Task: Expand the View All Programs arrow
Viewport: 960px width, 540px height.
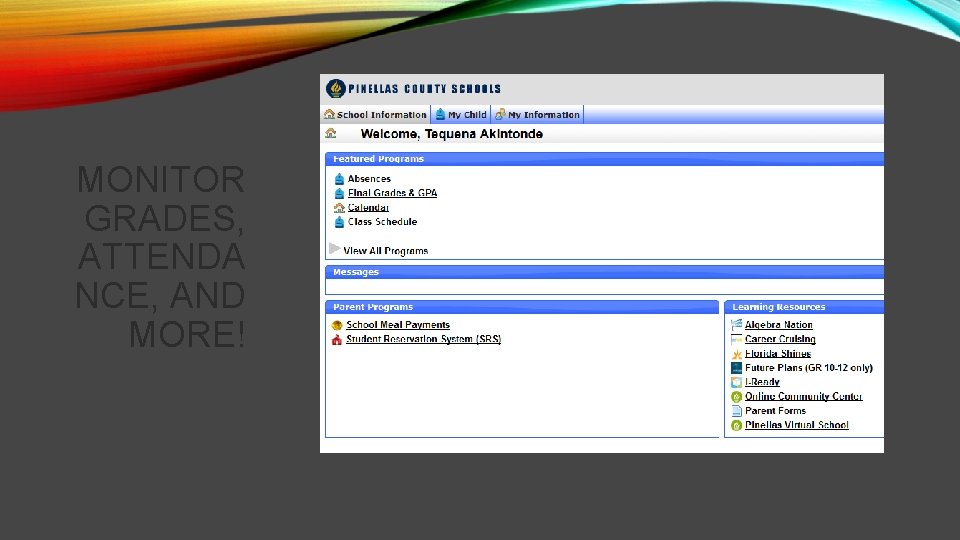Action: click(334, 249)
